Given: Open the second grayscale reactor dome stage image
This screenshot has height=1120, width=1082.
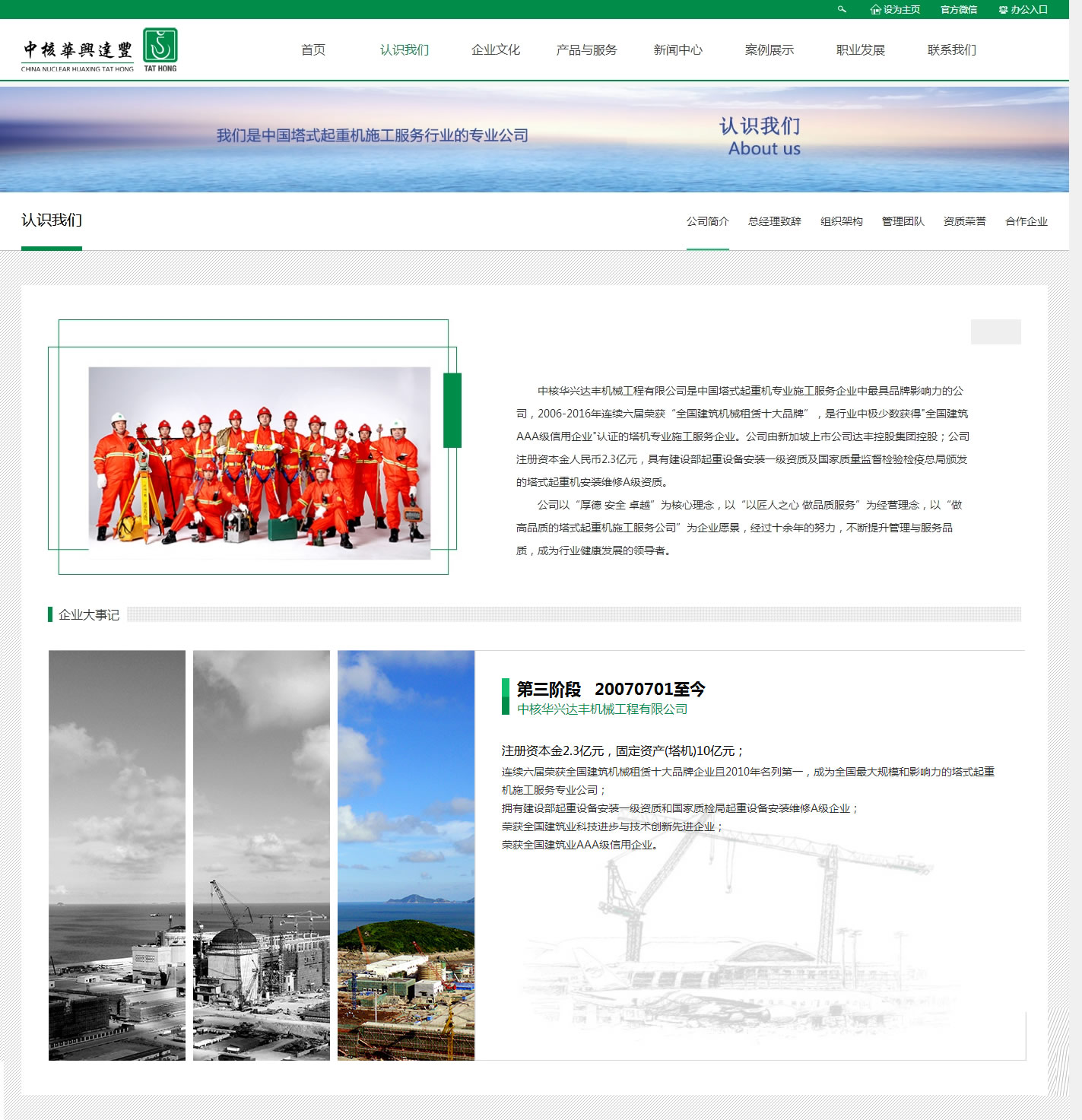Looking at the screenshot, I should pos(262,855).
